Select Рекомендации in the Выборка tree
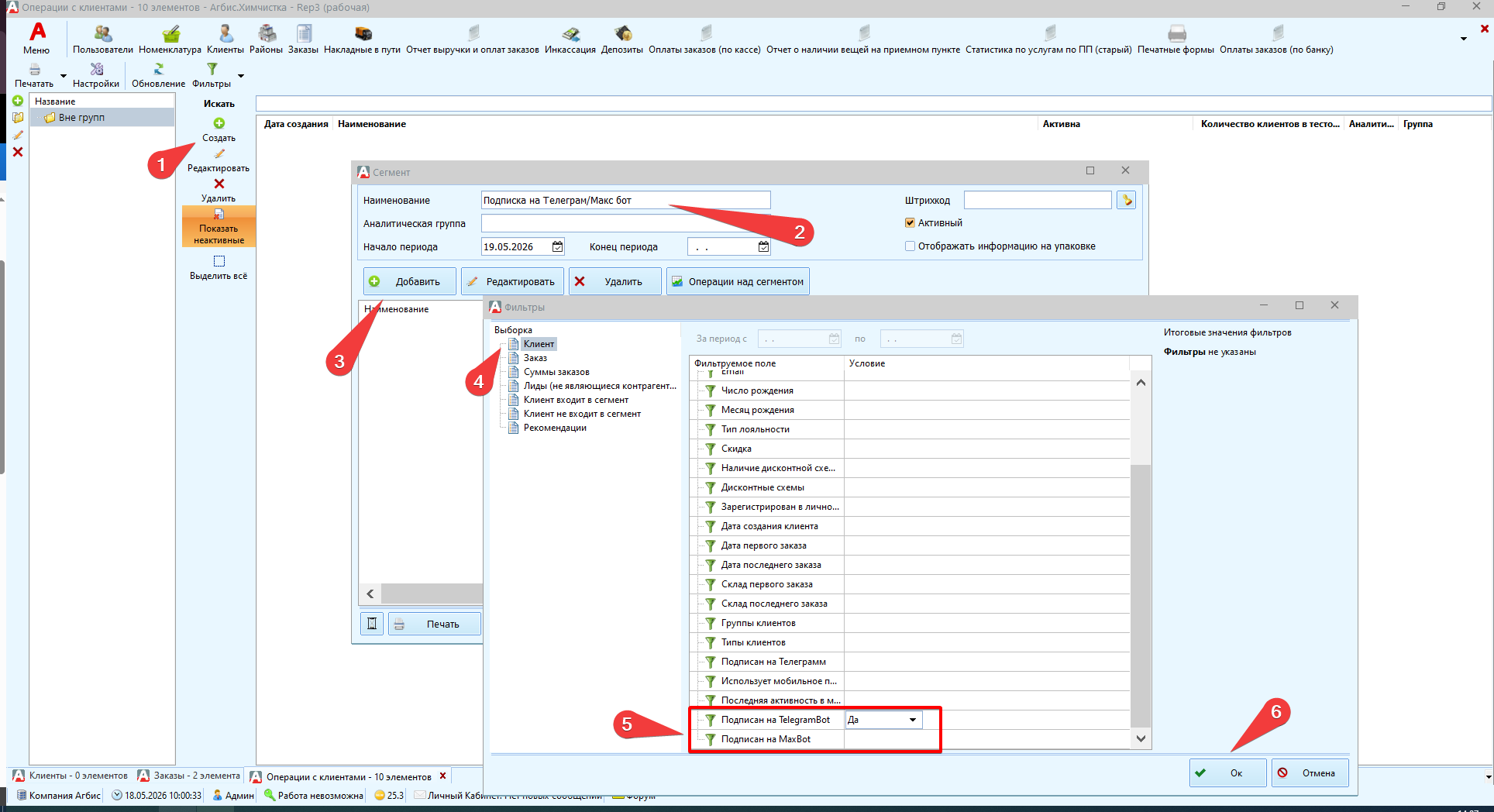This screenshot has width=1494, height=812. tap(555, 428)
